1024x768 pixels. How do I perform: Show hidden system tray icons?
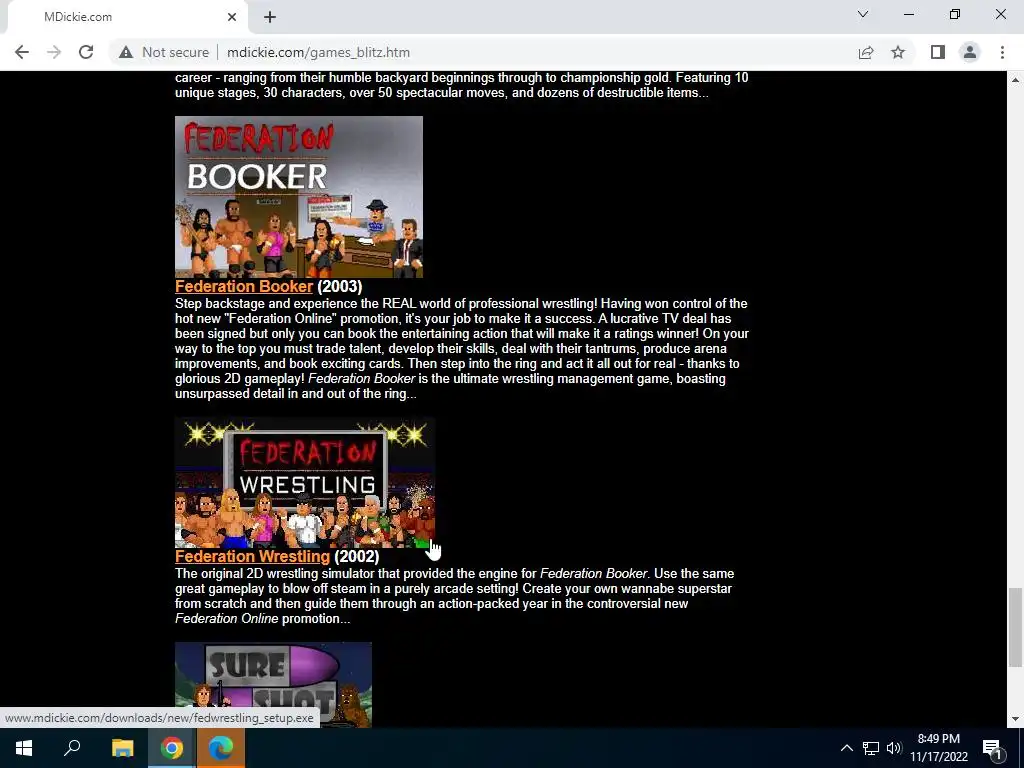pos(846,748)
